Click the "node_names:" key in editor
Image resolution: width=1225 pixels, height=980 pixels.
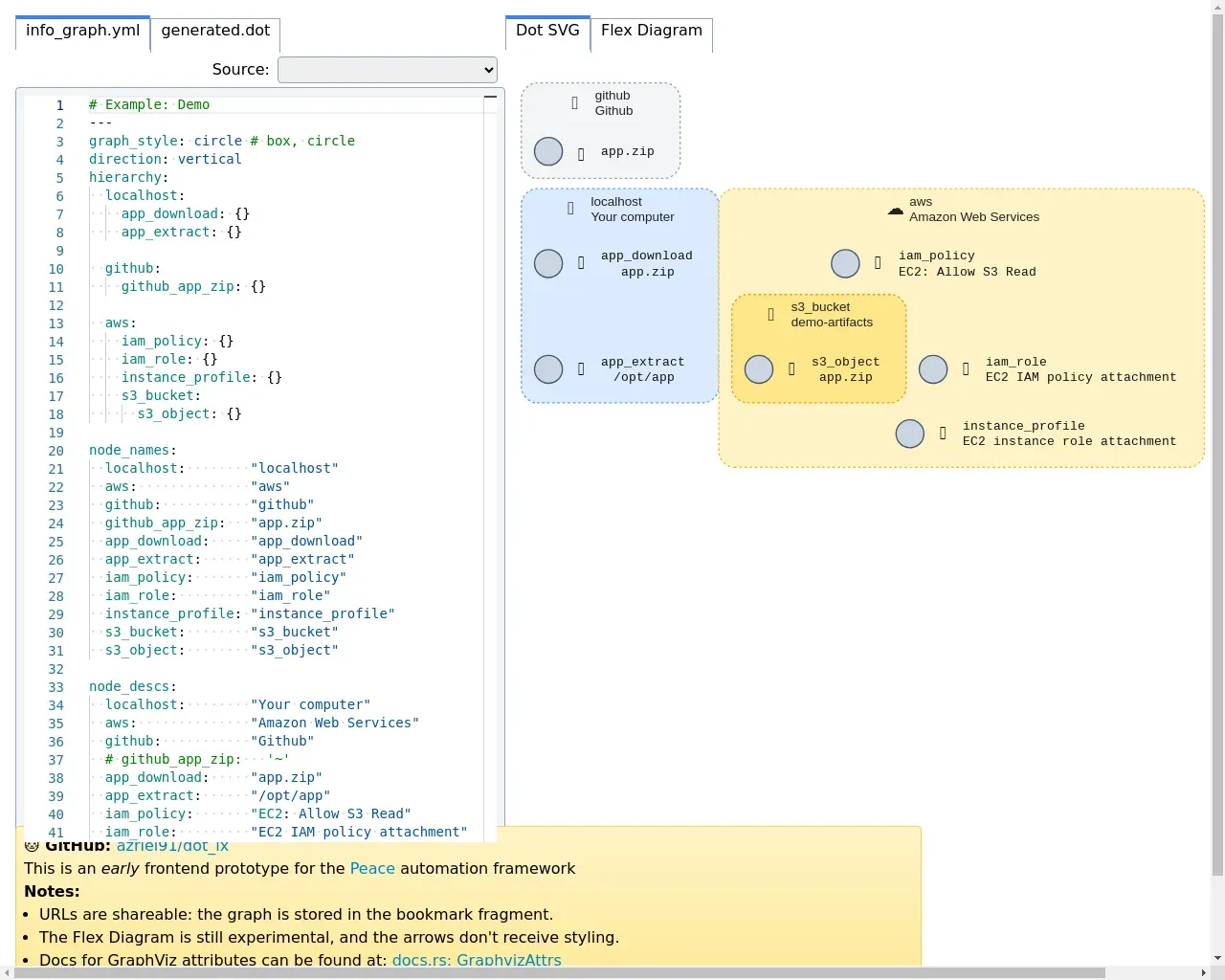133,451
